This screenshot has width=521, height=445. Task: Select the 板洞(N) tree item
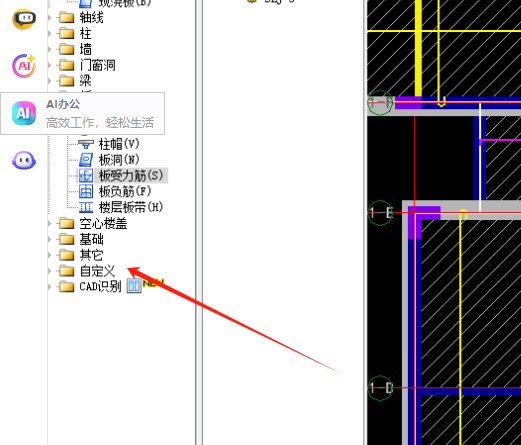(119, 160)
